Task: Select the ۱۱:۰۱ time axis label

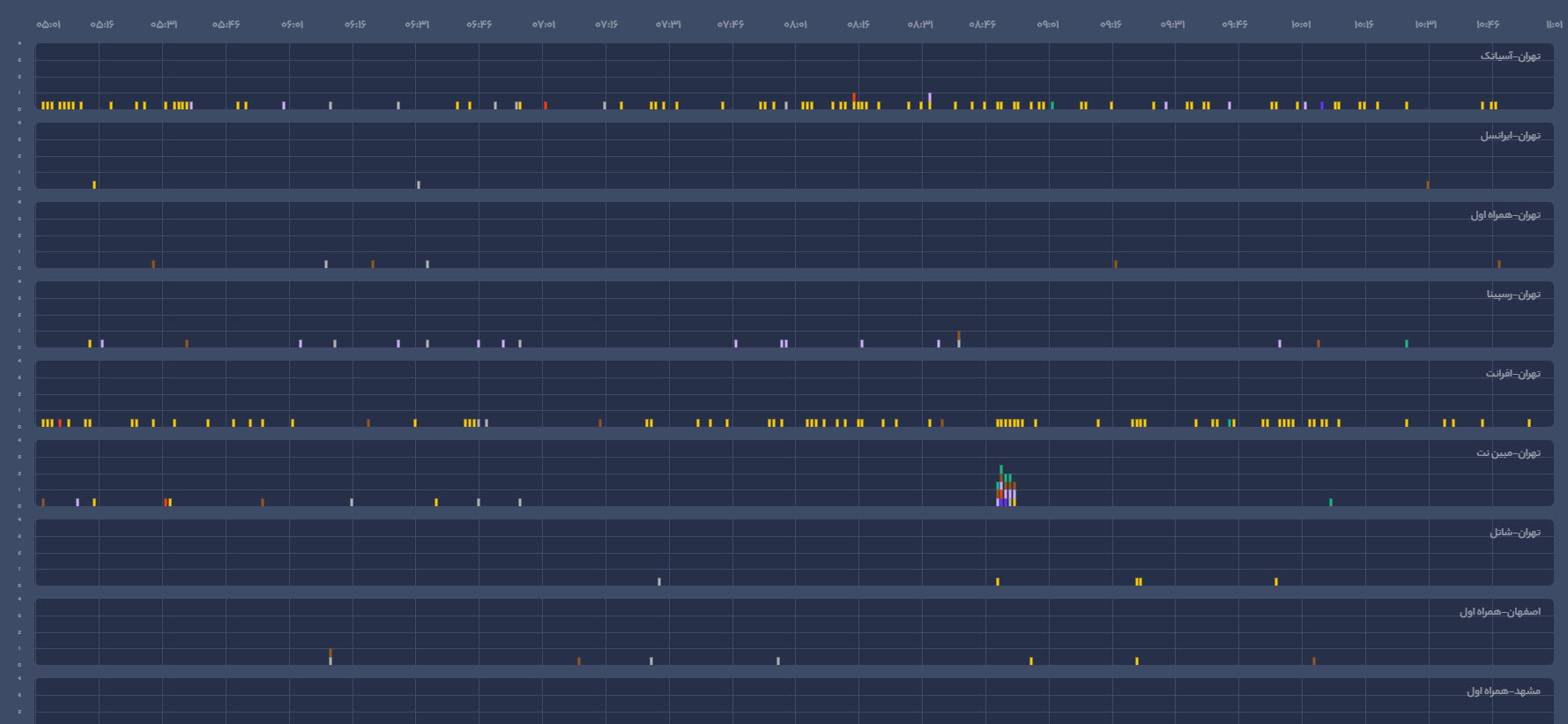Action: [1554, 25]
